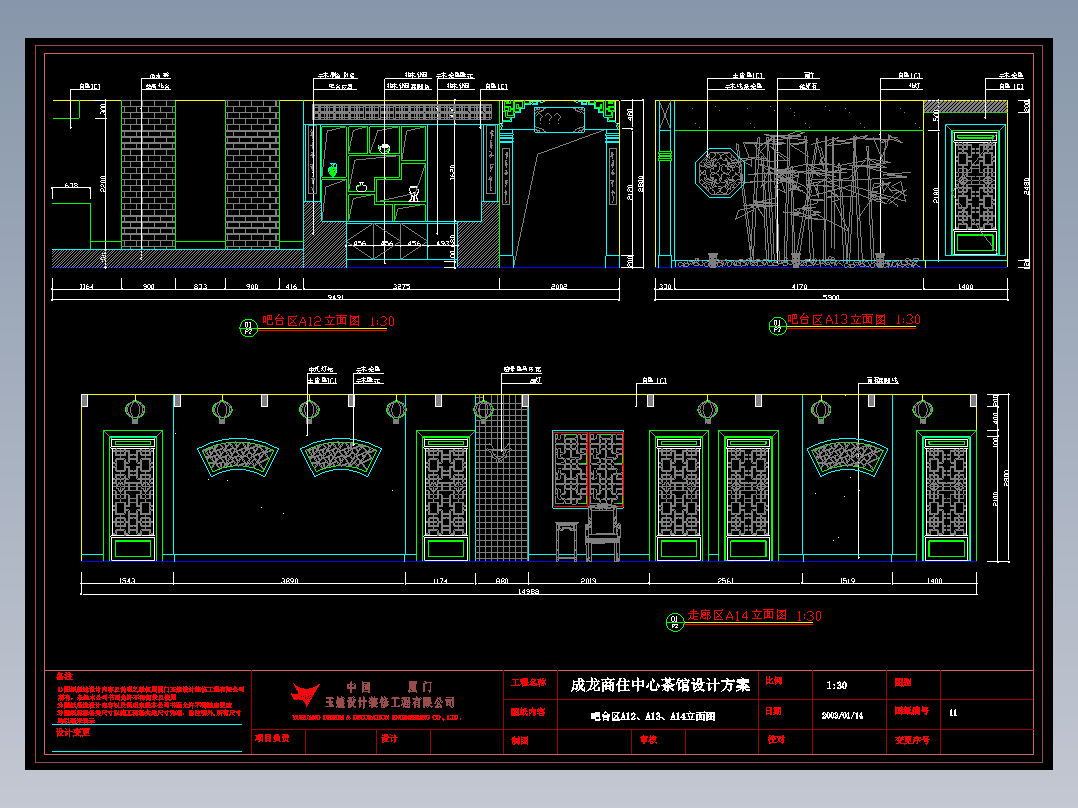Viewport: 1078px width, 808px height.
Task: Click the section marker circle beside A13 title
Action: point(777,326)
